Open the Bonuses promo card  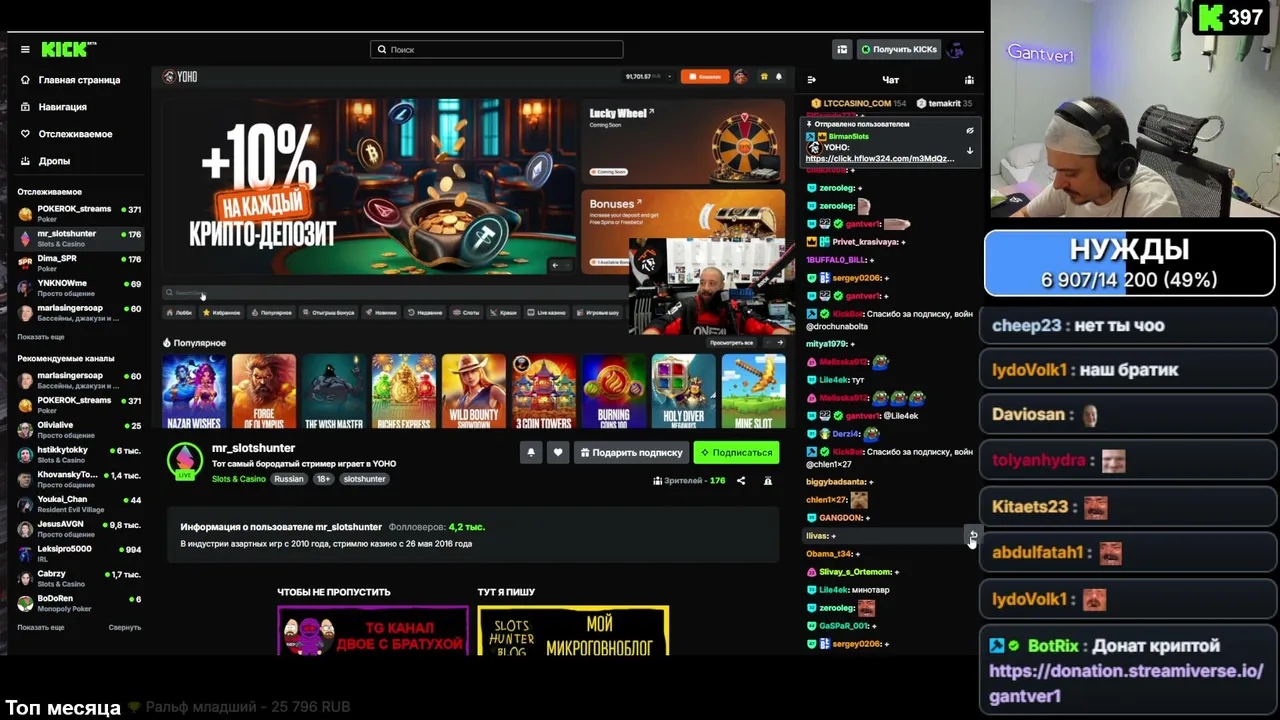pyautogui.click(x=683, y=230)
